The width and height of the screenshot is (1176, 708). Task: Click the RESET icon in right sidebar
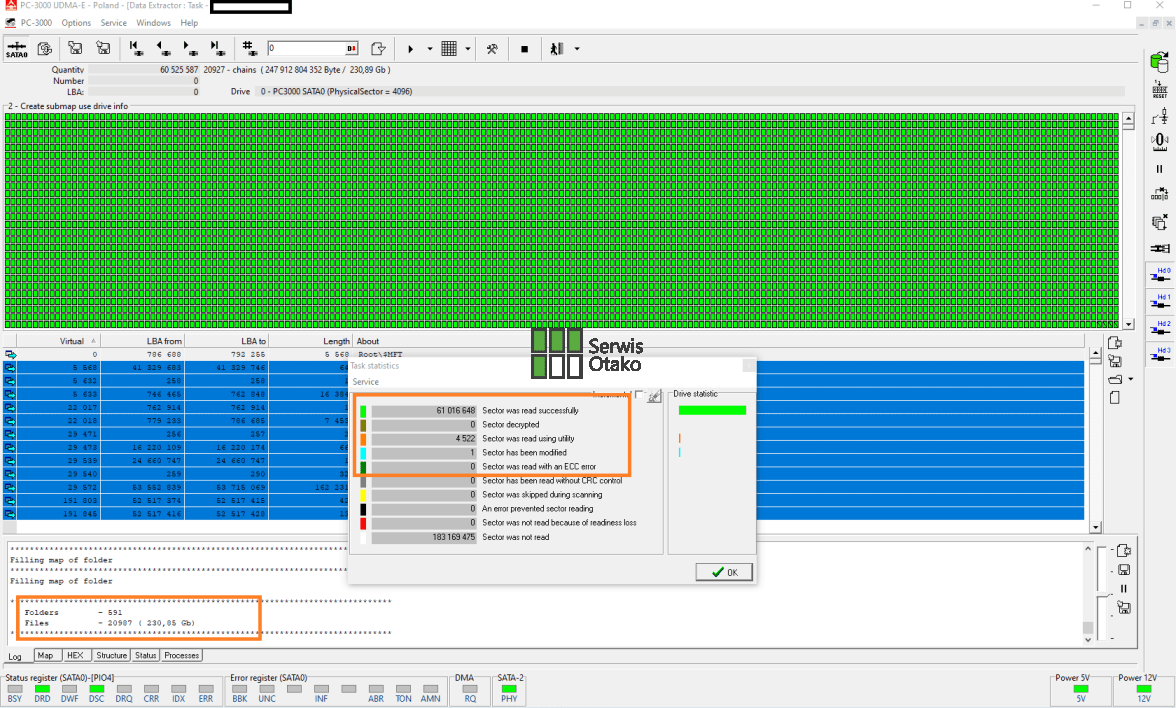(1160, 90)
